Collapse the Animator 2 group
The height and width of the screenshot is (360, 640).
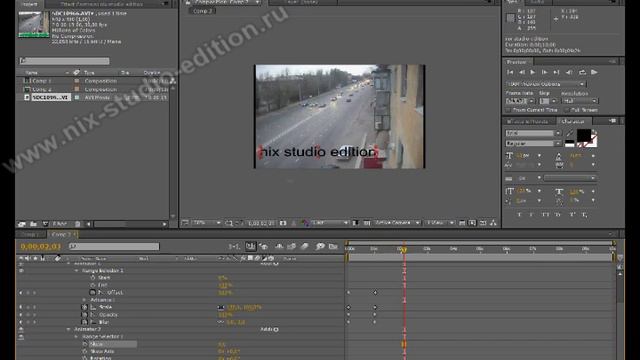click(x=69, y=329)
